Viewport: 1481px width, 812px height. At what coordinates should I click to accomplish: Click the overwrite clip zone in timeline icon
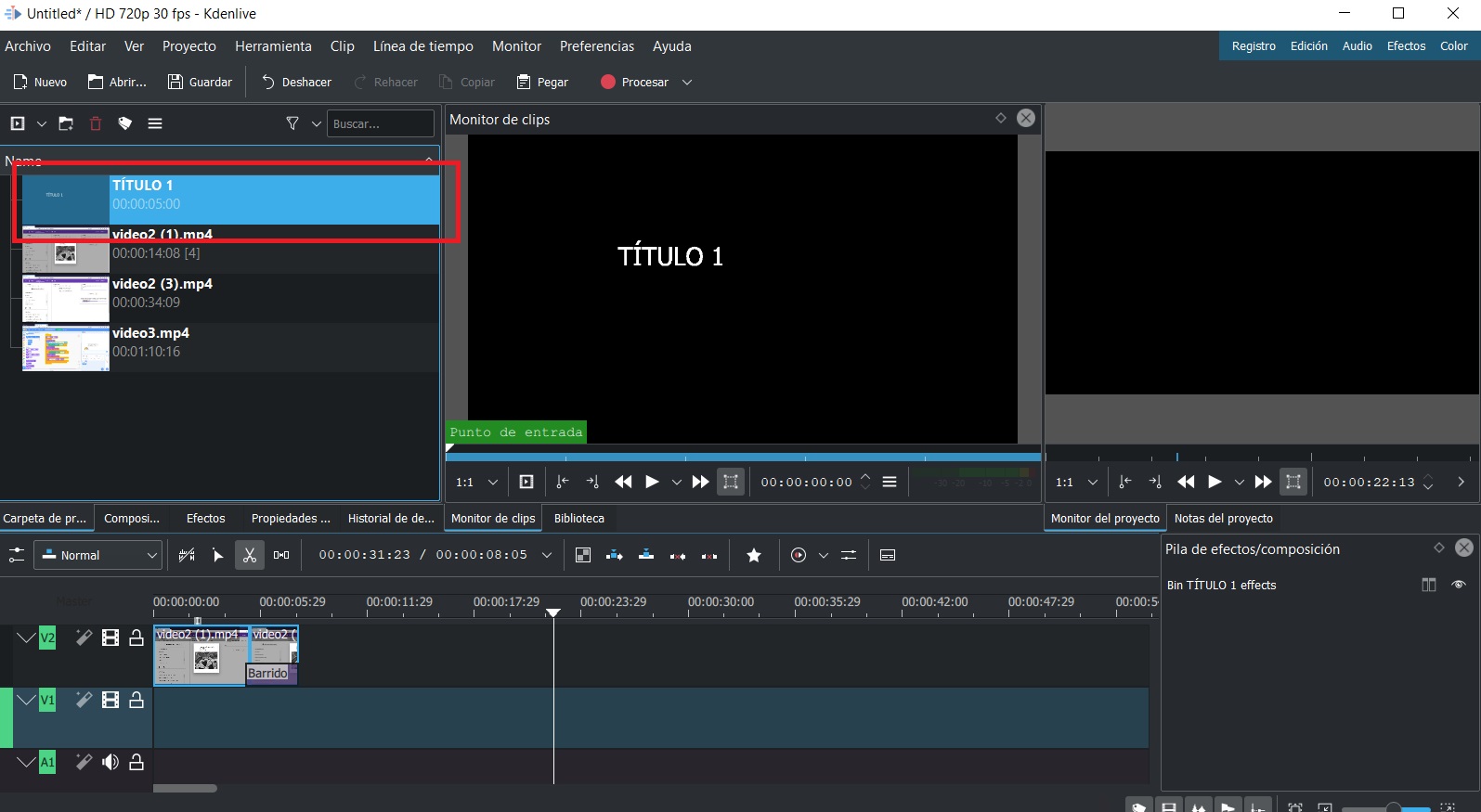click(x=646, y=555)
